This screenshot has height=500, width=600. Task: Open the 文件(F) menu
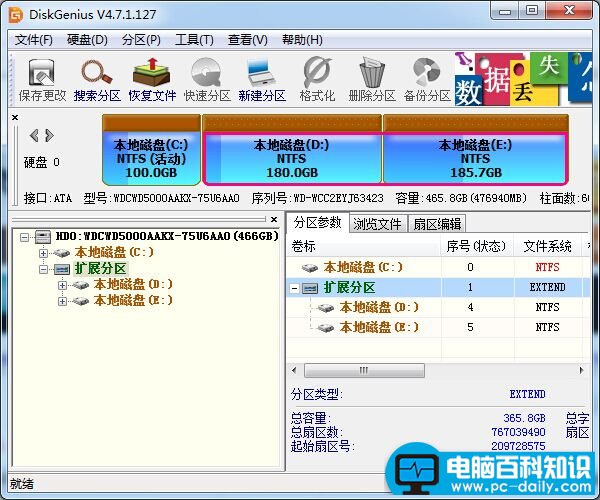(x=34, y=40)
